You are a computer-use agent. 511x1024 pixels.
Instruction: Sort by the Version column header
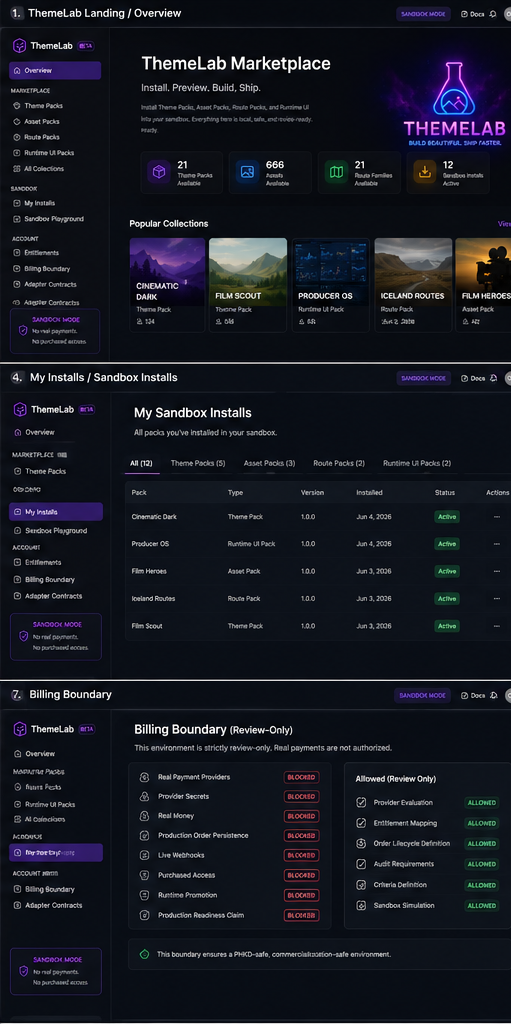coord(313,492)
